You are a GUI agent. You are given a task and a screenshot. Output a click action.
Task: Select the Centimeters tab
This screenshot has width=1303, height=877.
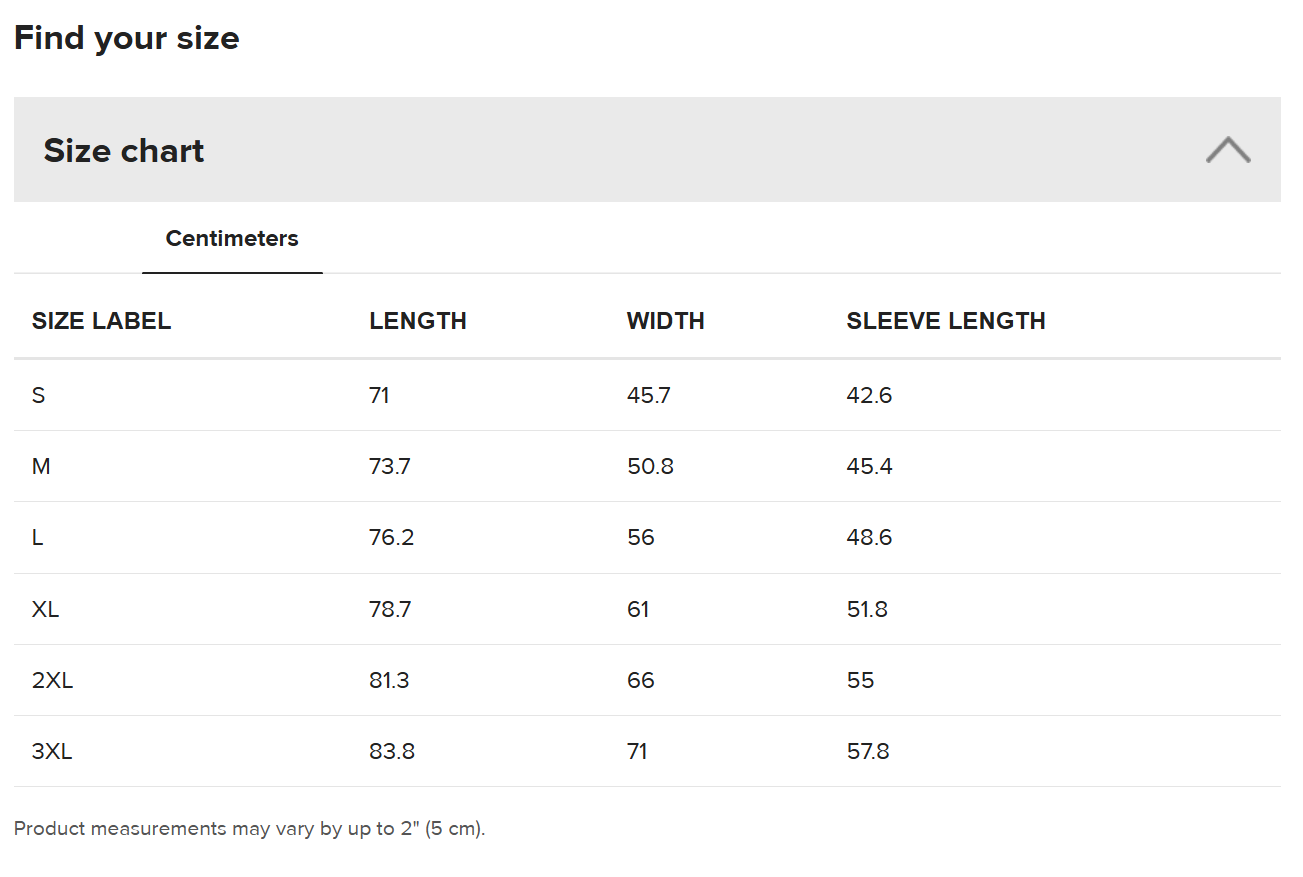(232, 239)
